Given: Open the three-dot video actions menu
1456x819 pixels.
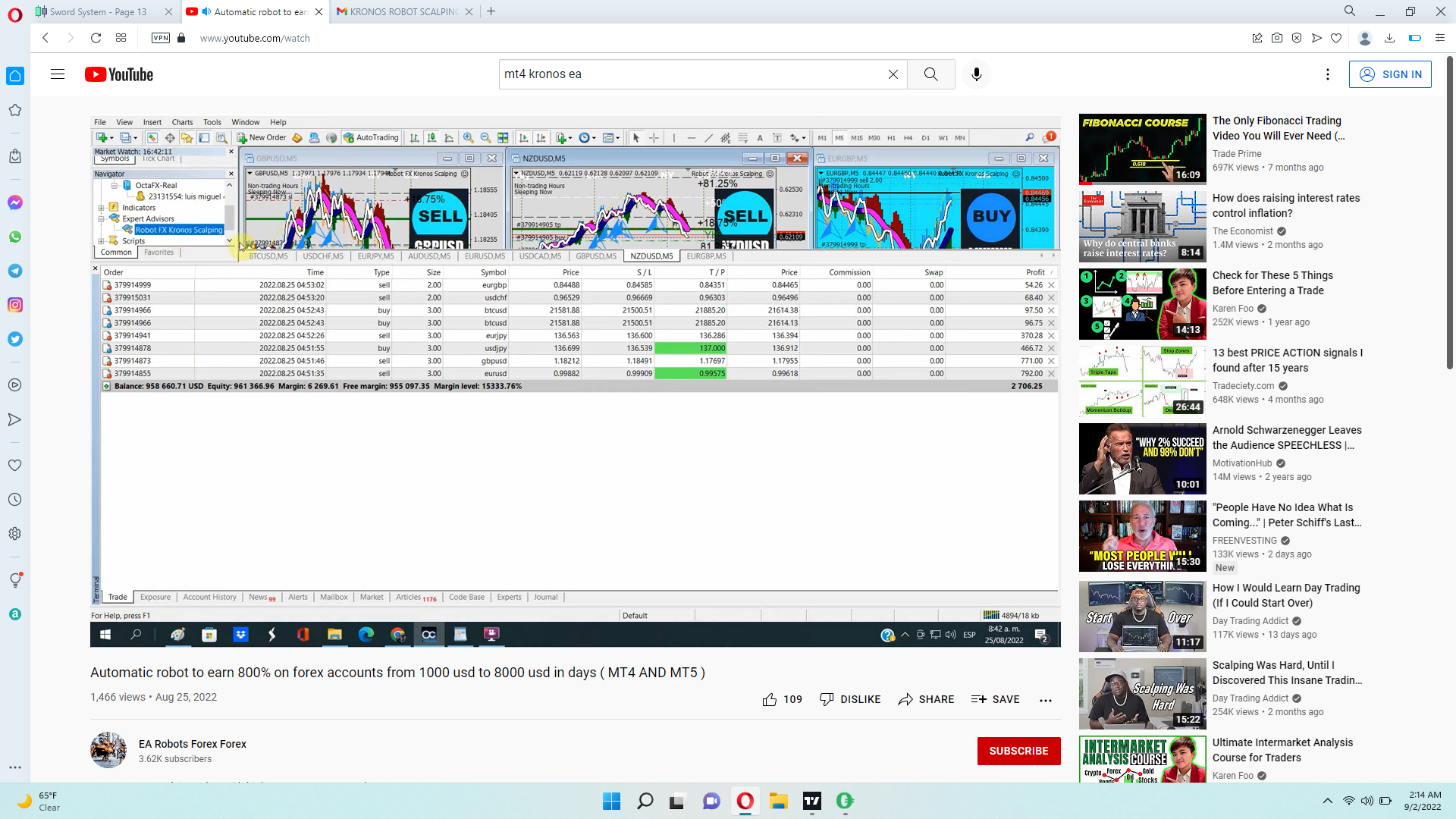Looking at the screenshot, I should (1045, 700).
